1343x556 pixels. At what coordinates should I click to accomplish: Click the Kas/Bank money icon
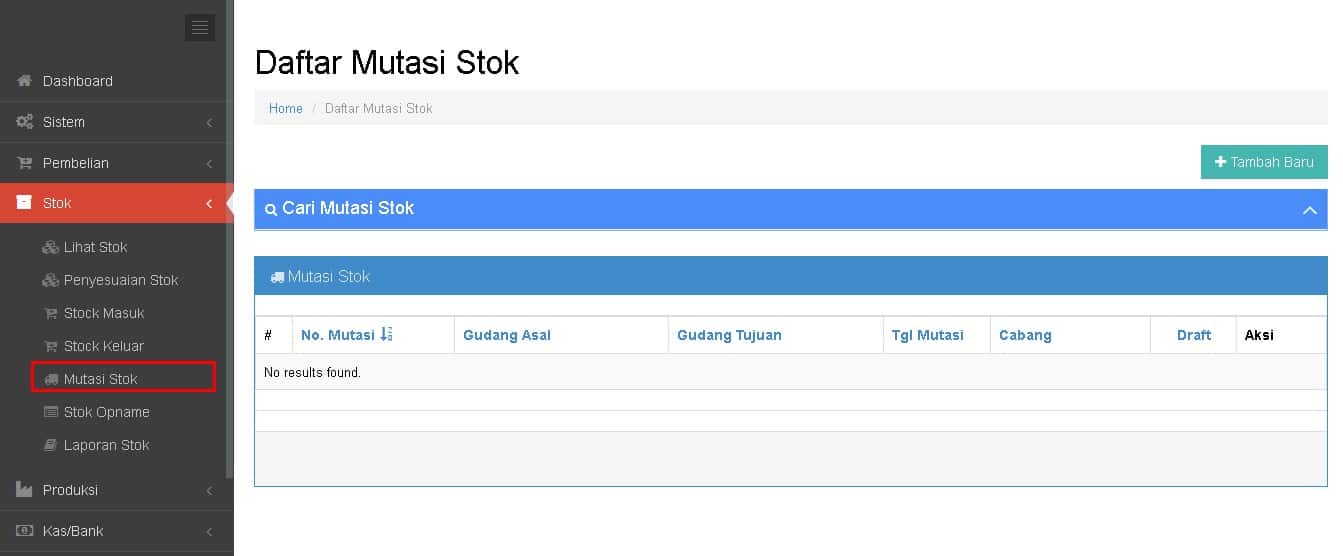(25, 531)
